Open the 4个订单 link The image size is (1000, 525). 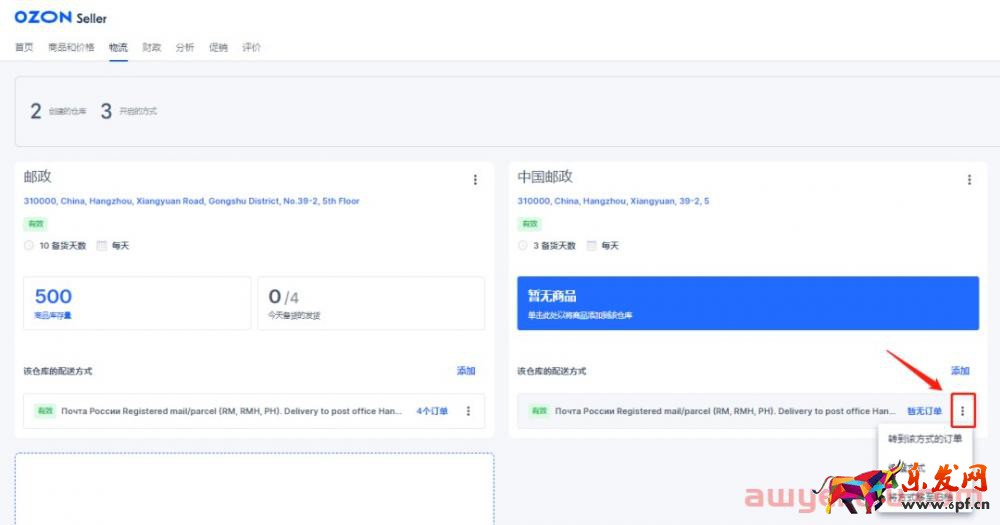click(x=432, y=411)
